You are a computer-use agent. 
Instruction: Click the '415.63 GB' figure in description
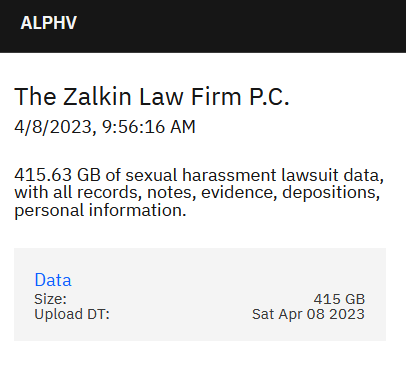pos(57,175)
